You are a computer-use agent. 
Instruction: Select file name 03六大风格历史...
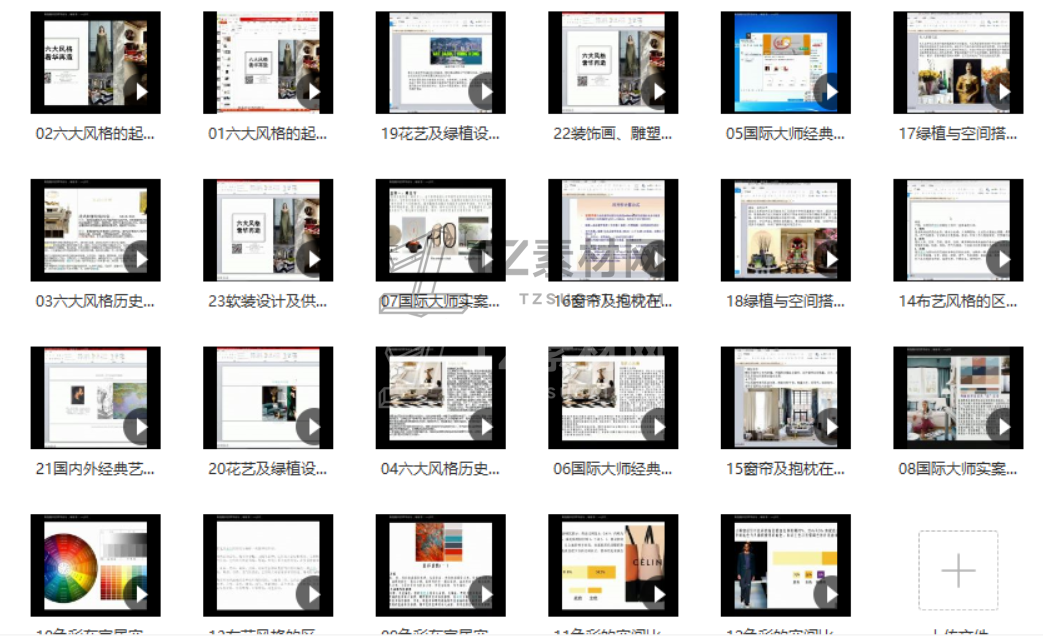(95, 301)
